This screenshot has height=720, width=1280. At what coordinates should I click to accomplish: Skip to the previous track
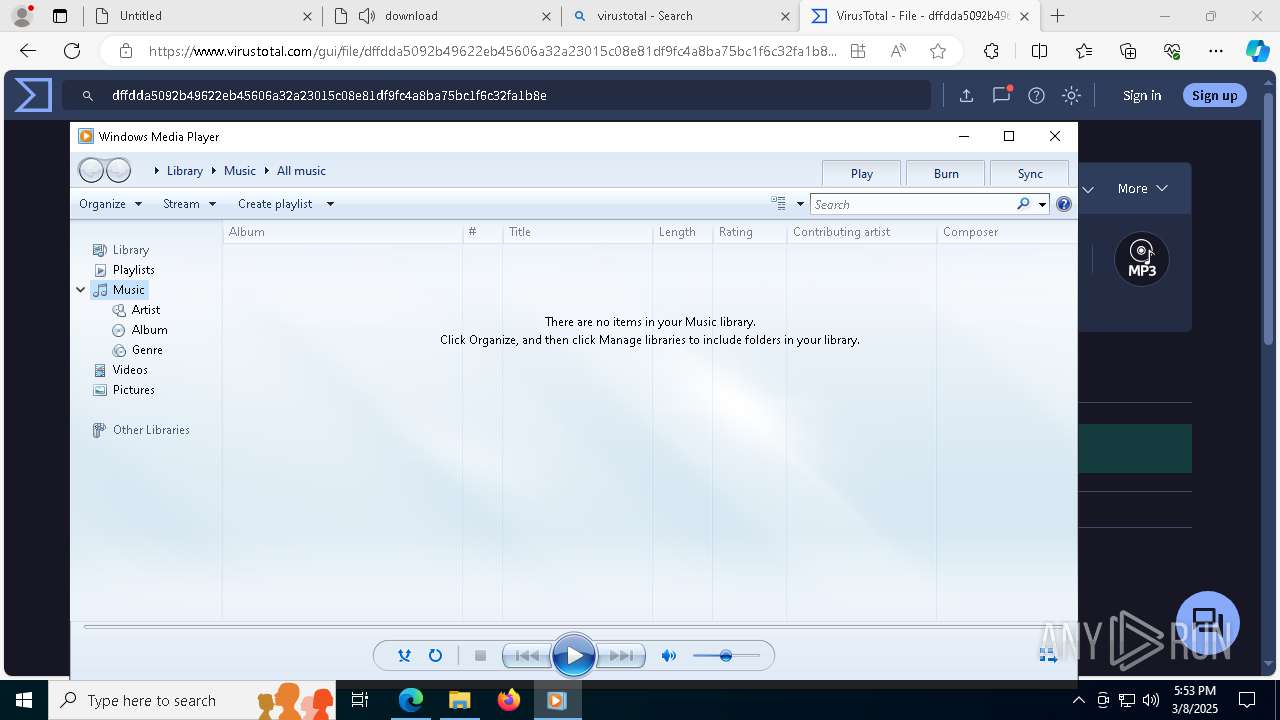(x=526, y=656)
